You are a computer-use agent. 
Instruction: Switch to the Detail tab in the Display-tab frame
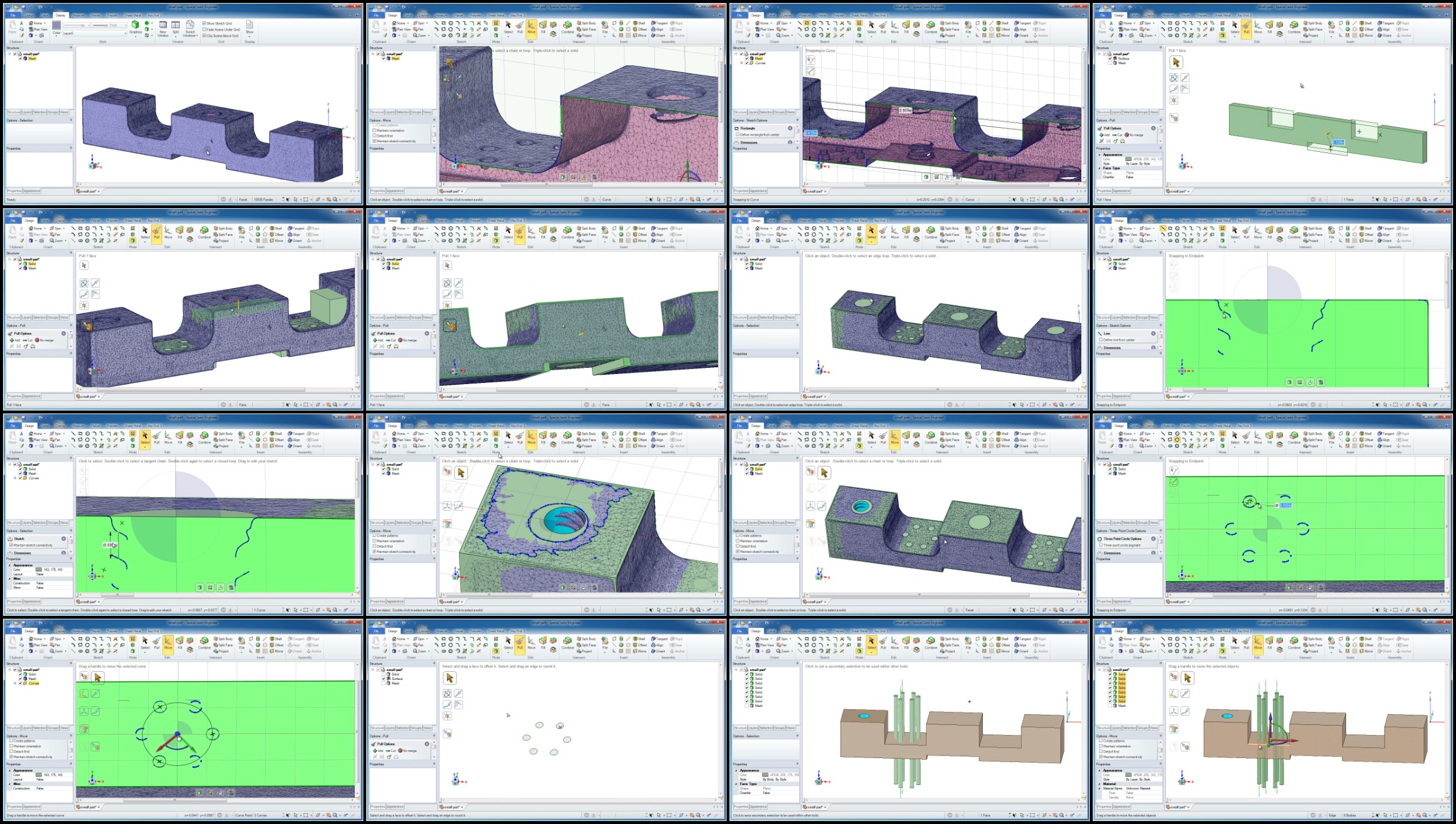click(44, 15)
